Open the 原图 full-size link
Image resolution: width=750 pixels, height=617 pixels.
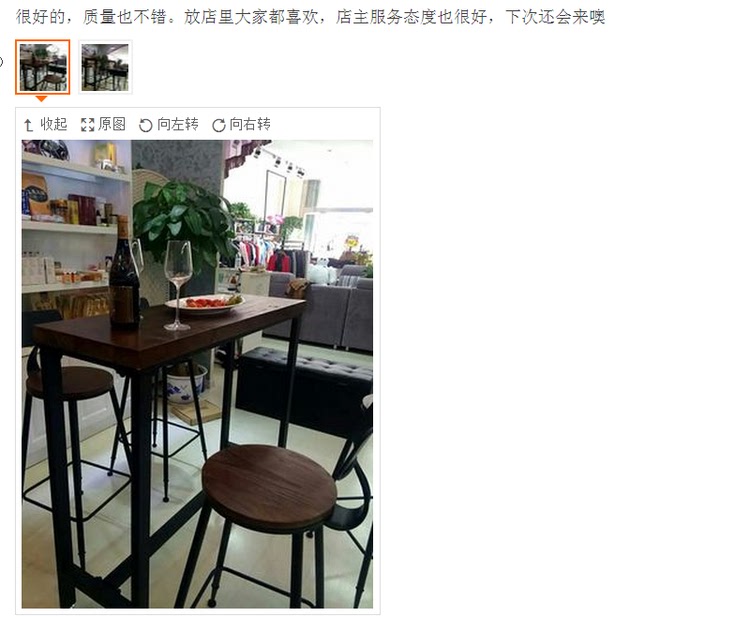click(112, 124)
